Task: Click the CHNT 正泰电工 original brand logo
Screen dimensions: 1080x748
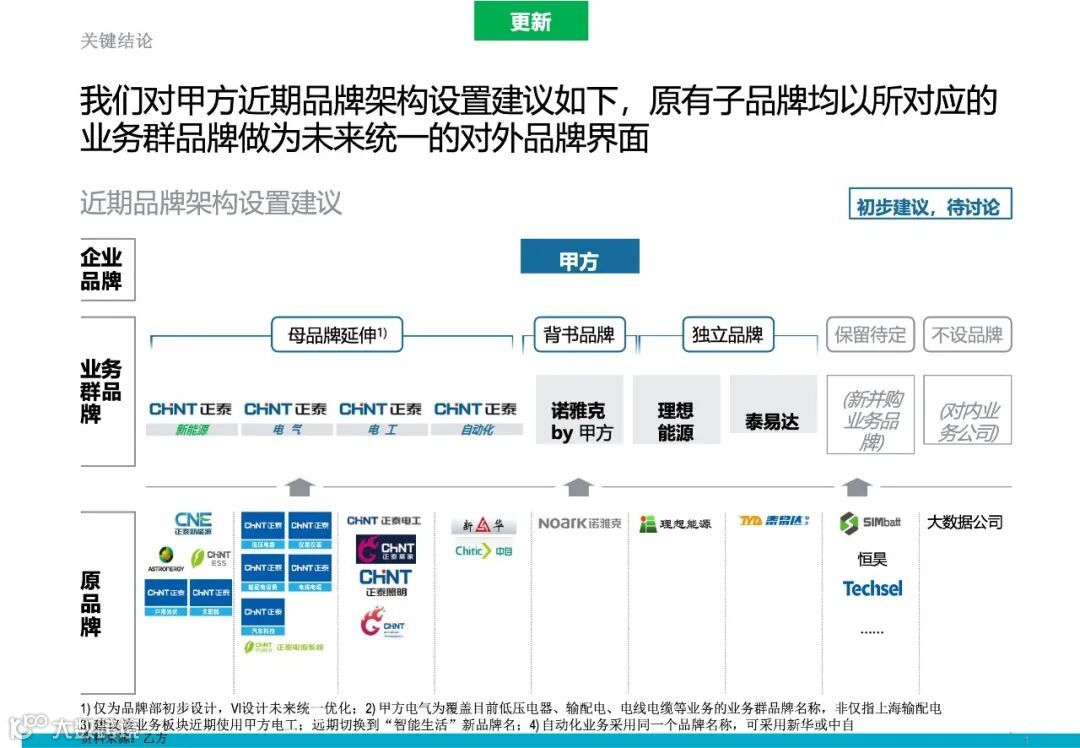Action: point(384,521)
